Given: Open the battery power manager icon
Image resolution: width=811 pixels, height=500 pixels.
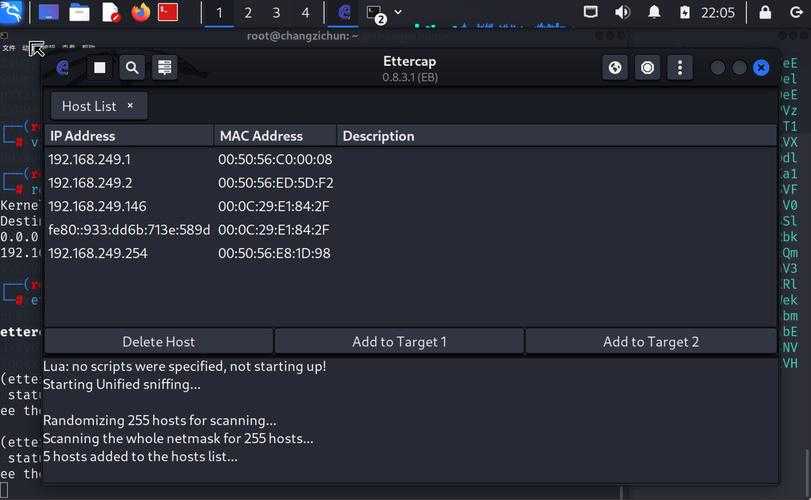Looking at the screenshot, I should 684,12.
